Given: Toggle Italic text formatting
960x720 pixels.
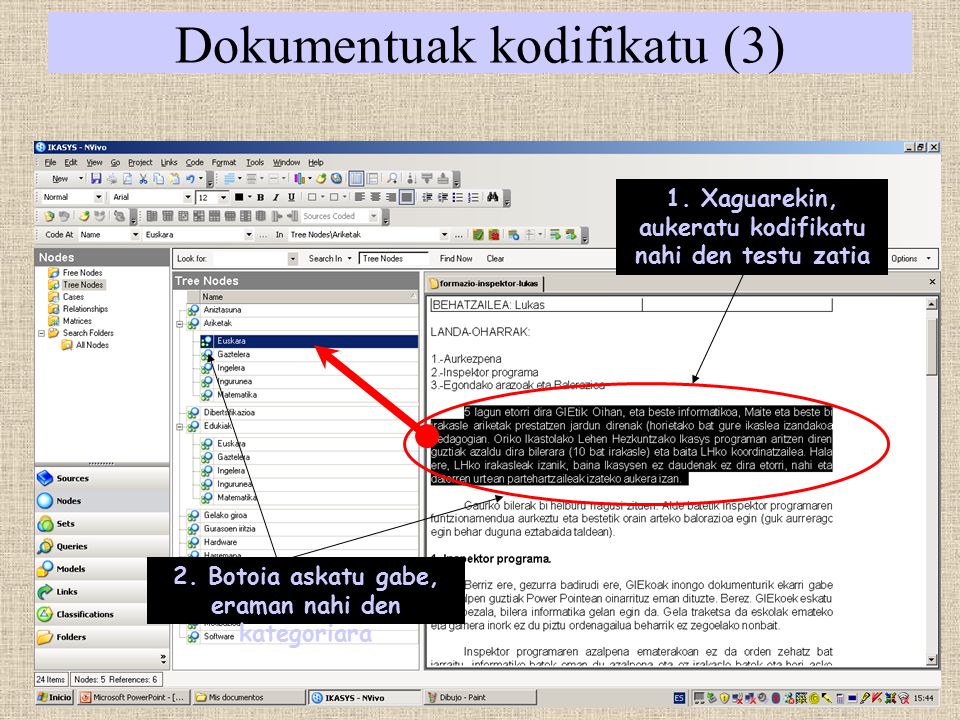Looking at the screenshot, I should [x=276, y=197].
